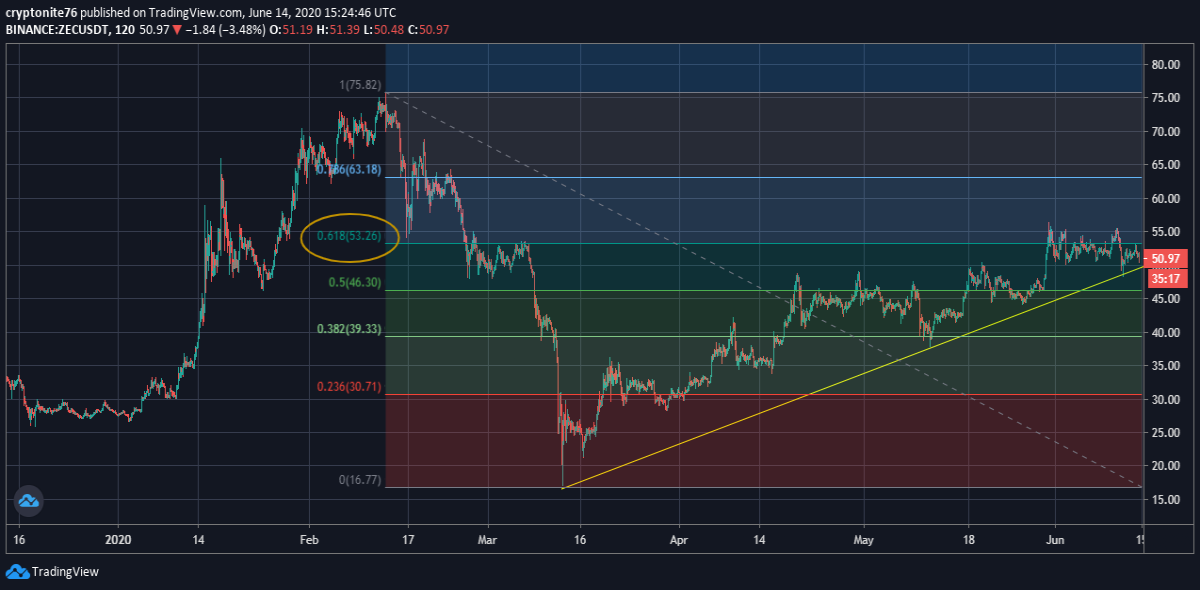The image size is (1200, 590).
Task: Click the orange ellipse around 0.618 level
Action: (x=351, y=236)
